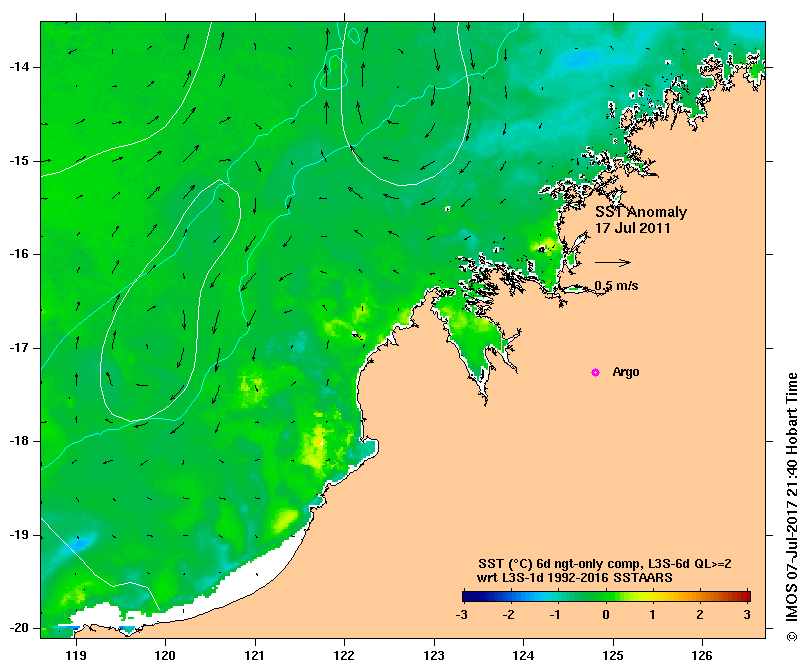Click longitude label 122
This screenshot has width=809, height=672.
[344, 655]
